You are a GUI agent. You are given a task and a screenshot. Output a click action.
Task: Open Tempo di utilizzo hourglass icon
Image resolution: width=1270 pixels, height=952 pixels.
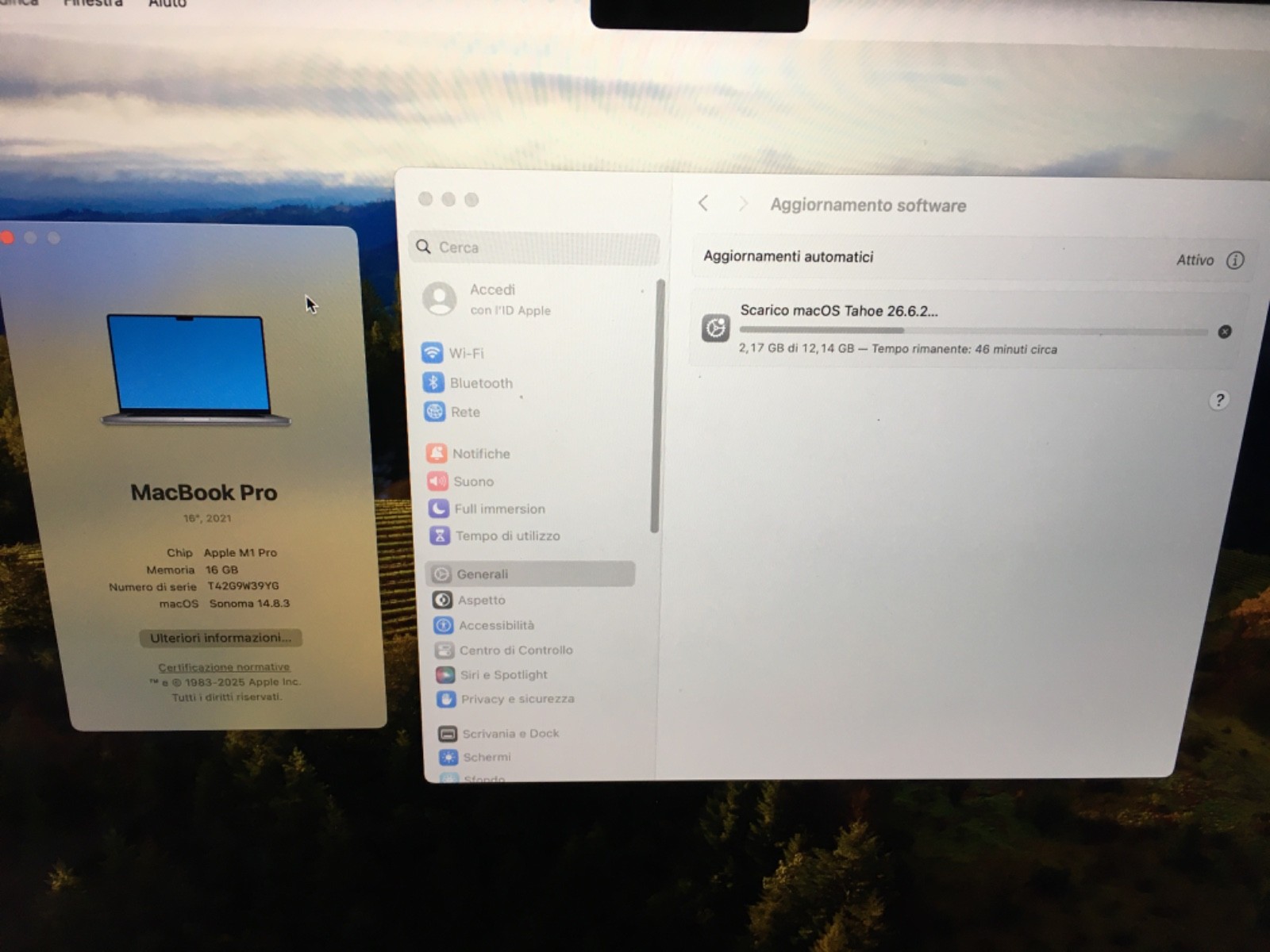[440, 535]
